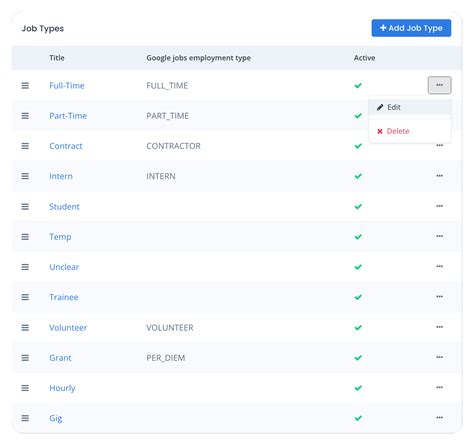The height and width of the screenshot is (445, 474).
Task: Grab the drag handle for Contract
Action: click(25, 146)
